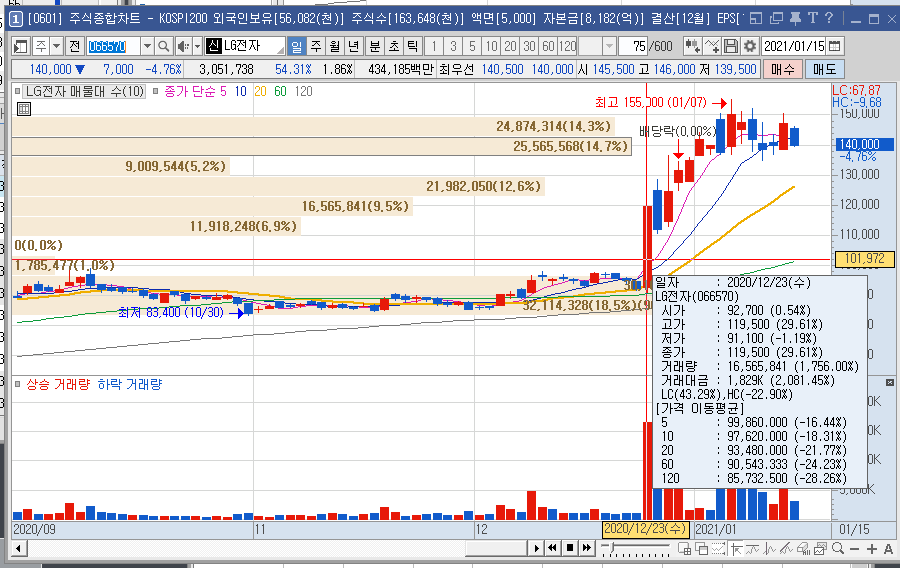Open the calendar date picker icon
This screenshot has width=900, height=568.
(x=835, y=46)
